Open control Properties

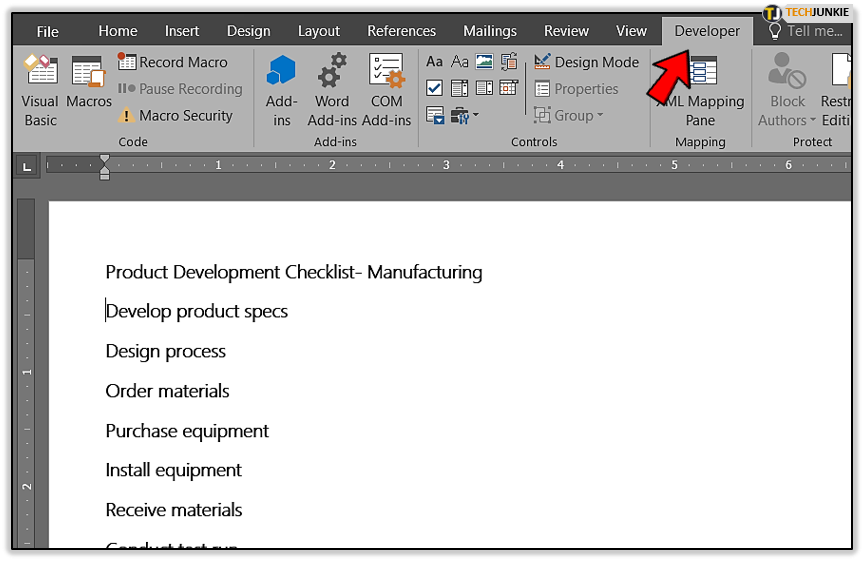(576, 89)
